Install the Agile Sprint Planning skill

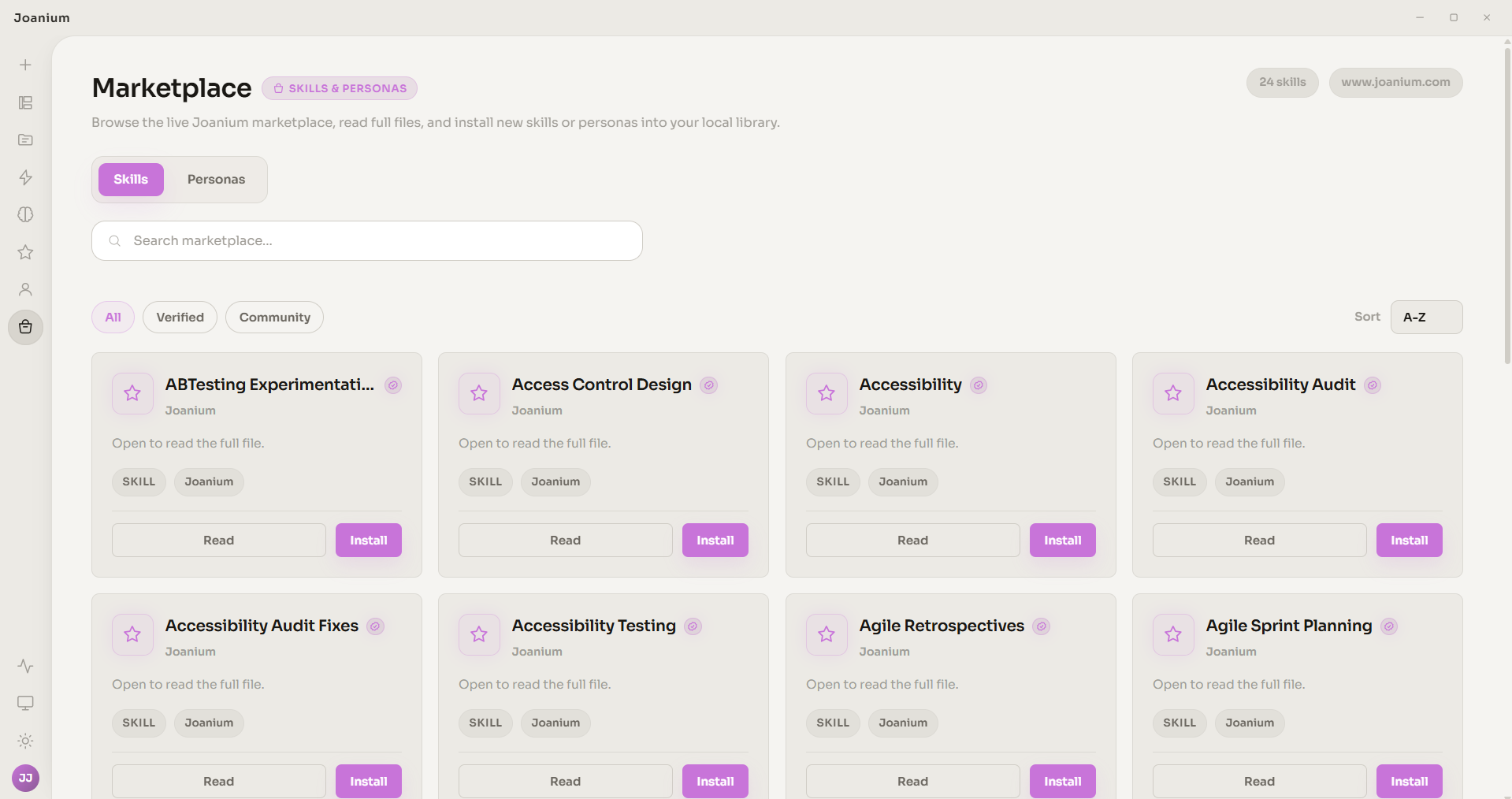(1409, 782)
